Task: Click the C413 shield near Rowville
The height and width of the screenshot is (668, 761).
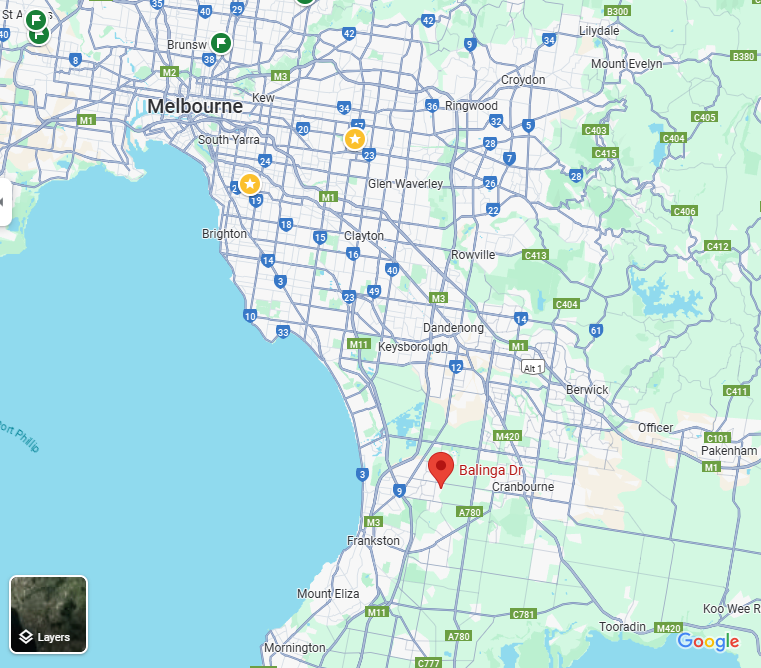Action: (x=535, y=255)
